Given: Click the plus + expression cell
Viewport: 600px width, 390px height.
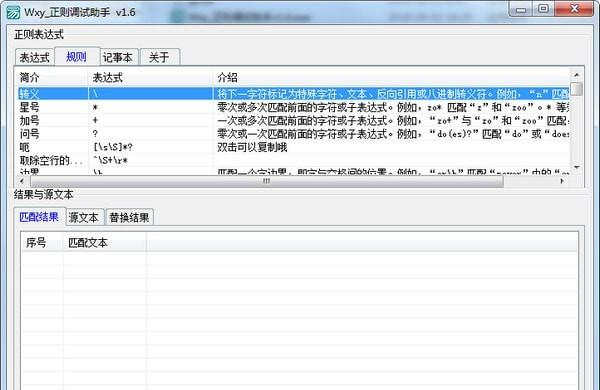Looking at the screenshot, I should pyautogui.click(x=95, y=121).
